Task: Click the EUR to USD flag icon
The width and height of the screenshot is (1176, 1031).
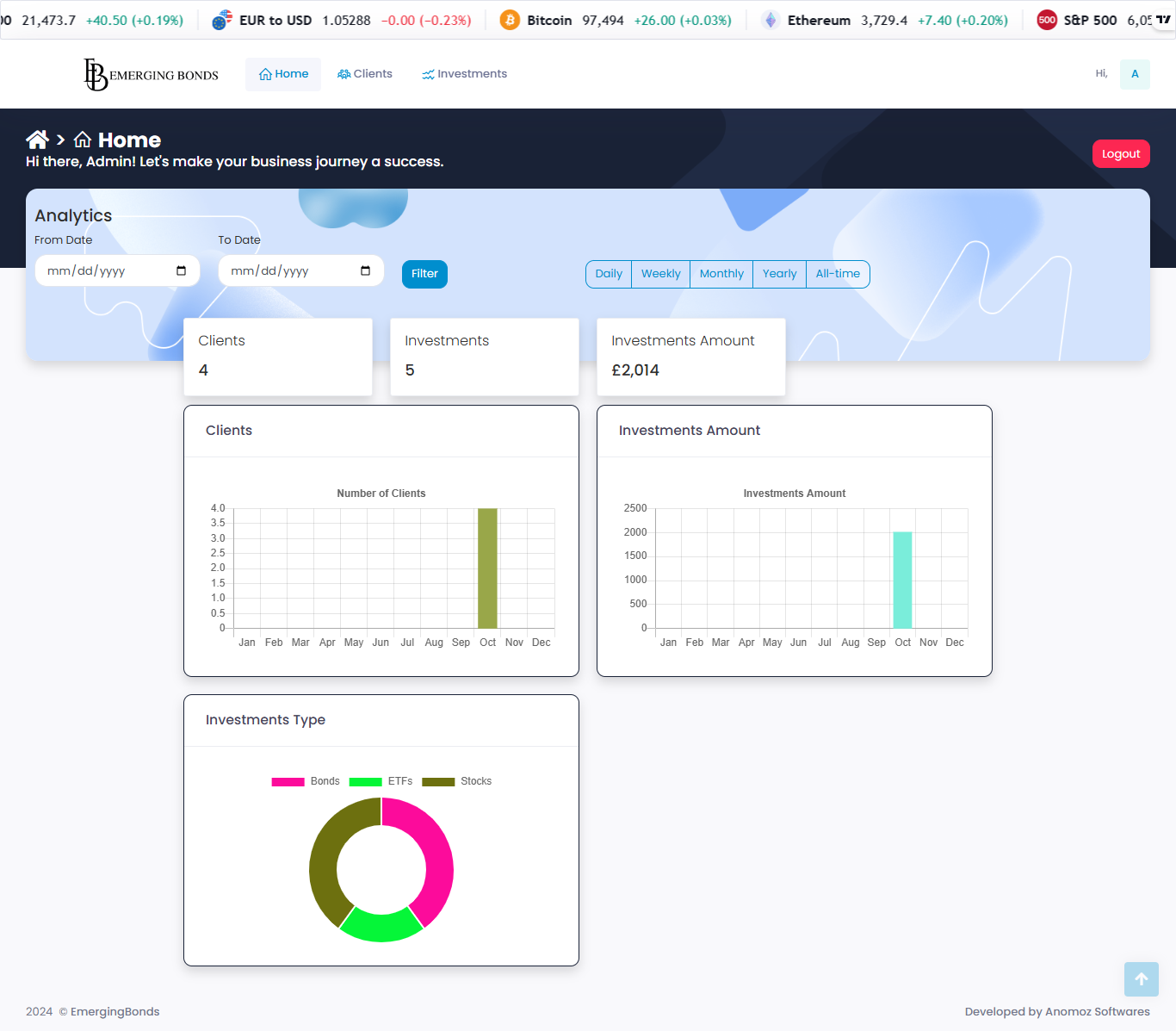Action: [222, 20]
